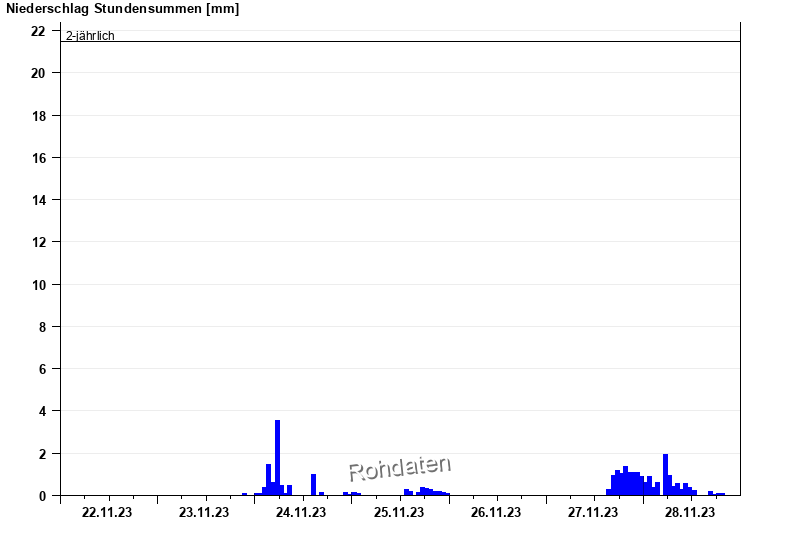This screenshot has width=800, height=550.
Task: Select the y-axis label 10
Action: 39,284
